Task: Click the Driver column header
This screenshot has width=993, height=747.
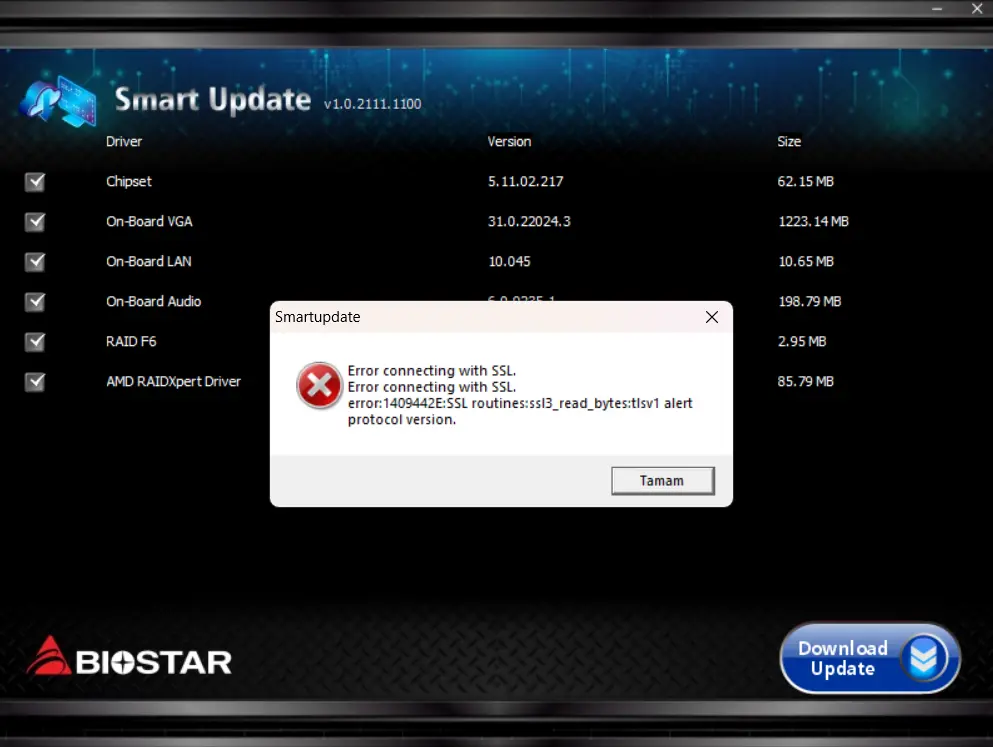Action: (x=124, y=142)
